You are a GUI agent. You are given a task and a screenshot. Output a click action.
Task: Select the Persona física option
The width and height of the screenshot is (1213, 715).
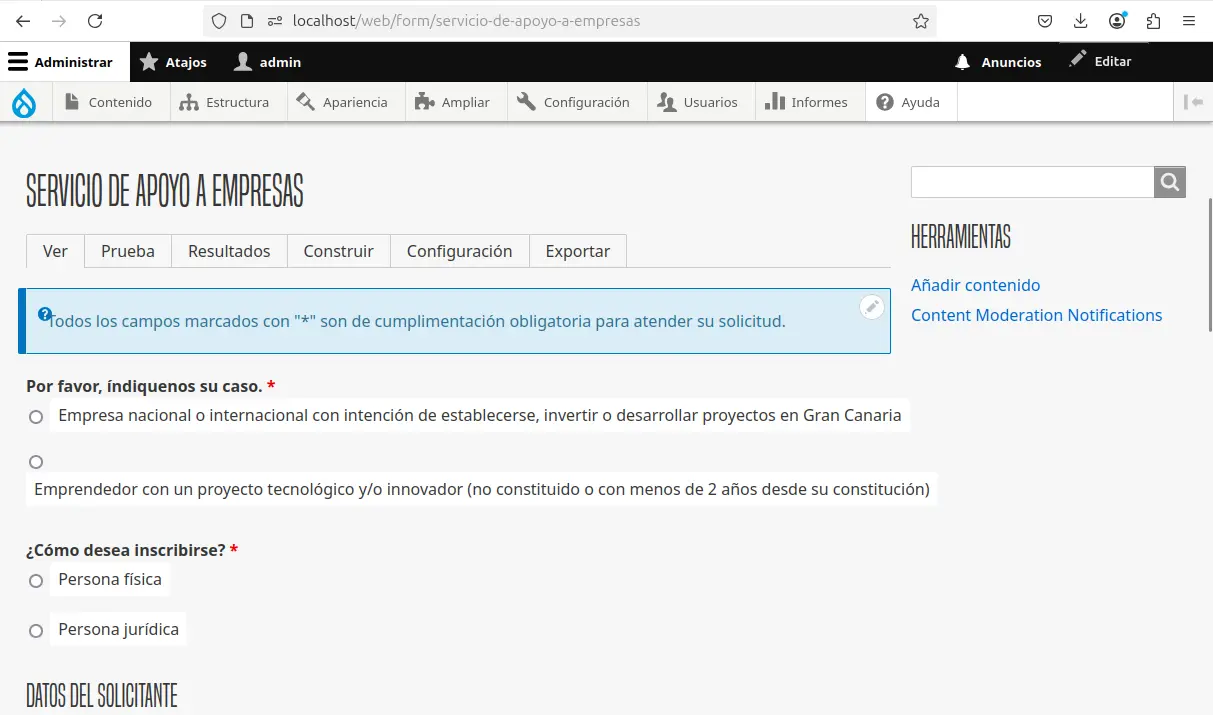pyautogui.click(x=36, y=580)
